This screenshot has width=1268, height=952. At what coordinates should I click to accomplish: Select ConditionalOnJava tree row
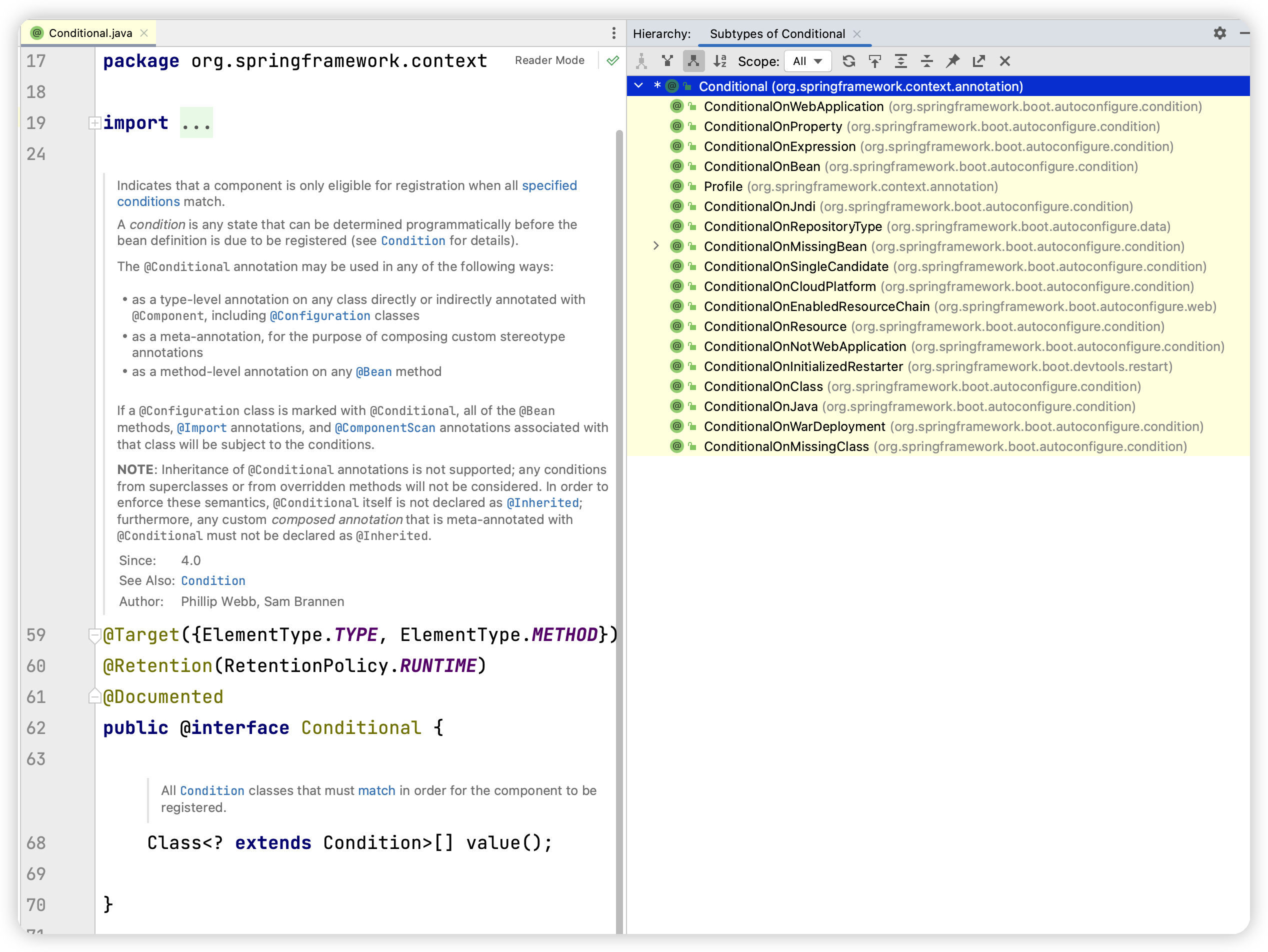pos(938,406)
